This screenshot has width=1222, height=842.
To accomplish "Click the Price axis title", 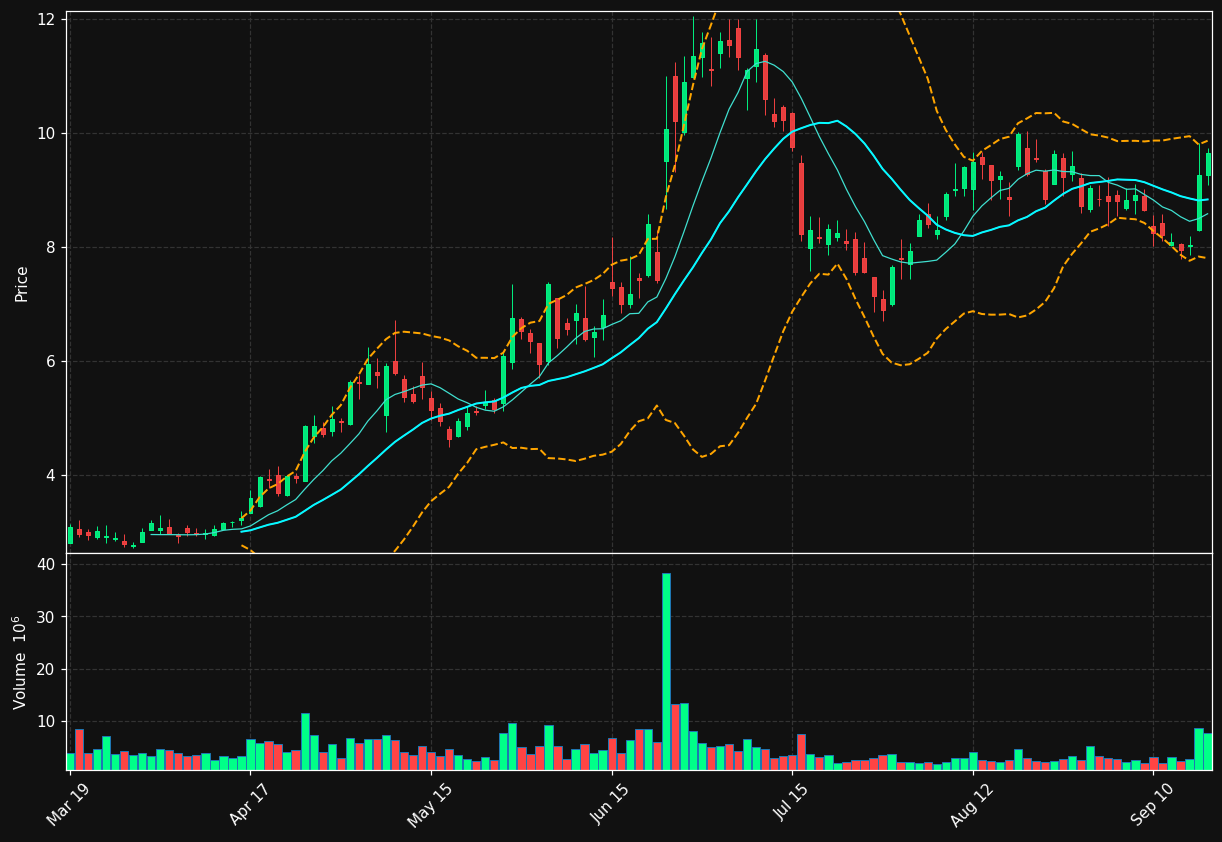I will click(22, 283).
